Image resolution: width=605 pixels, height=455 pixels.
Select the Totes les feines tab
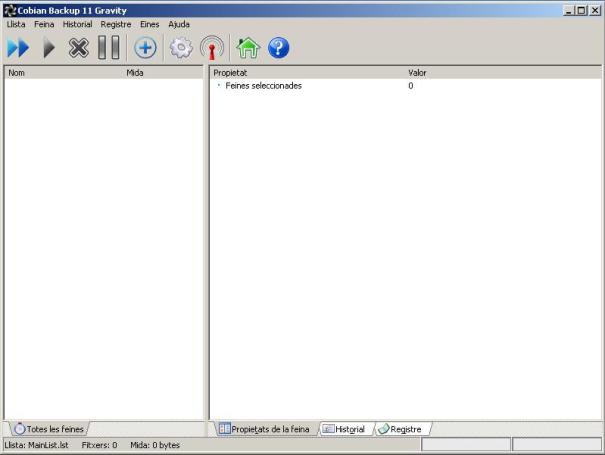pos(49,429)
